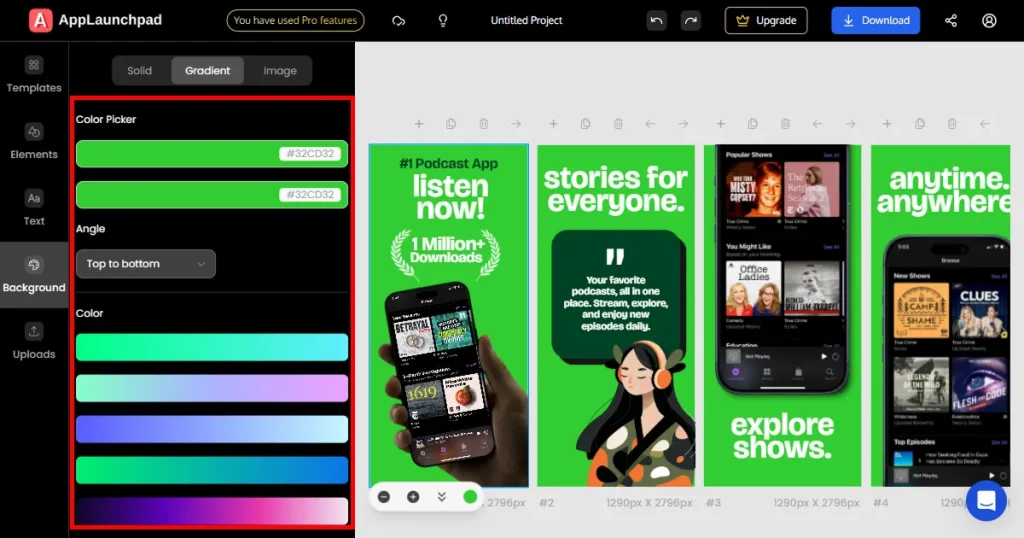Viewport: 1024px width, 538px height.
Task: Click the green circle in zoom toolbar
Action: click(x=470, y=497)
